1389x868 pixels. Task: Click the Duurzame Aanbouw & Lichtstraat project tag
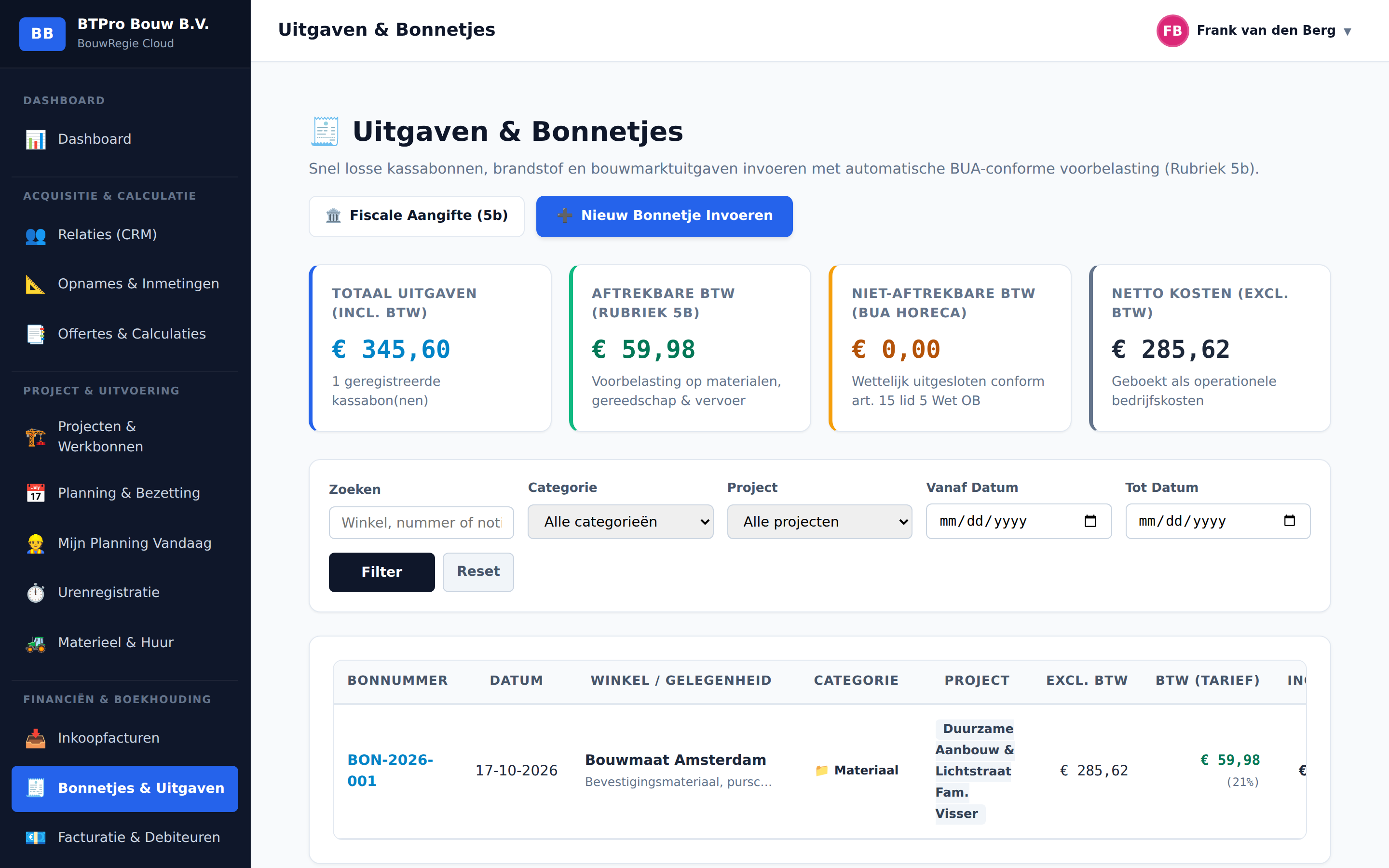click(975, 771)
